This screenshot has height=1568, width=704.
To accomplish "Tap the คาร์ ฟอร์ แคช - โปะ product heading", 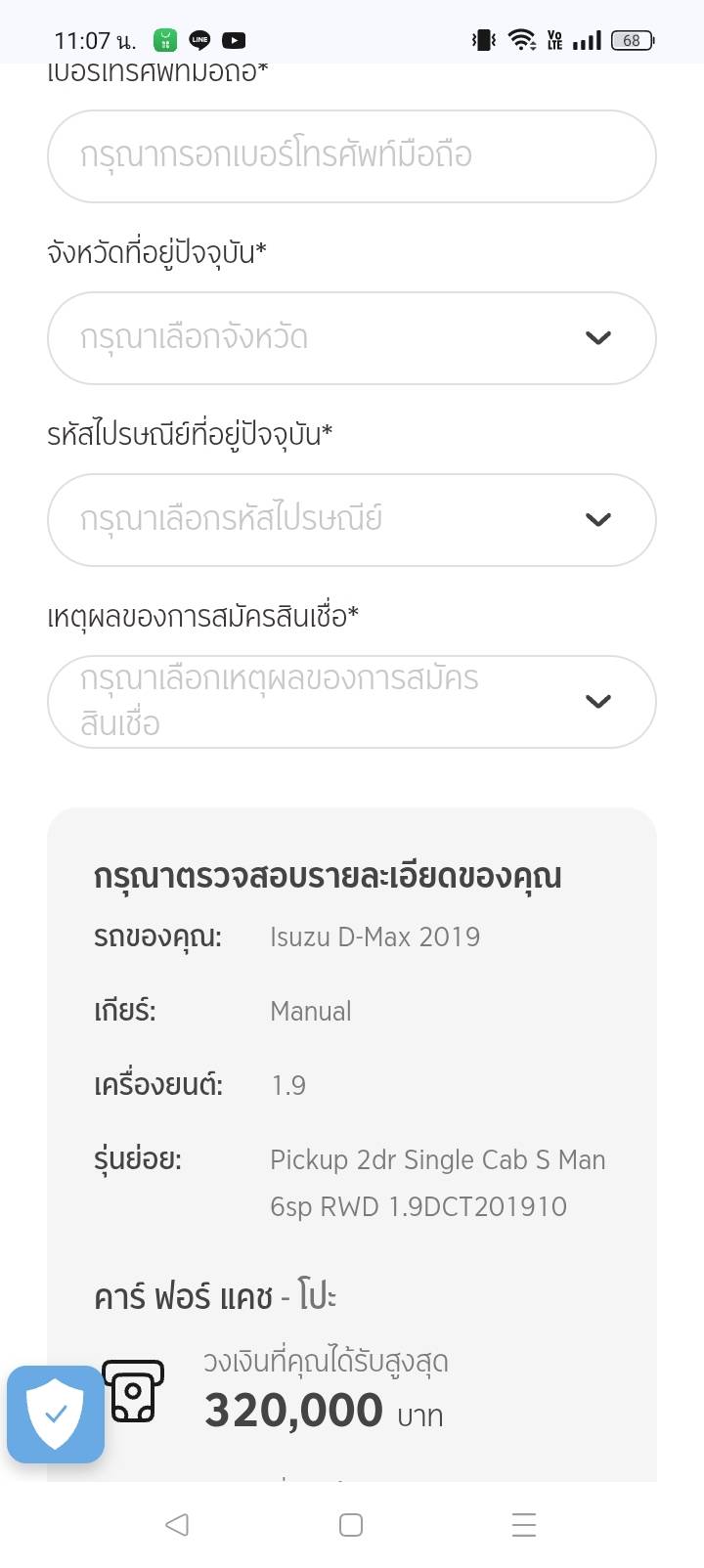I will (x=215, y=1297).
